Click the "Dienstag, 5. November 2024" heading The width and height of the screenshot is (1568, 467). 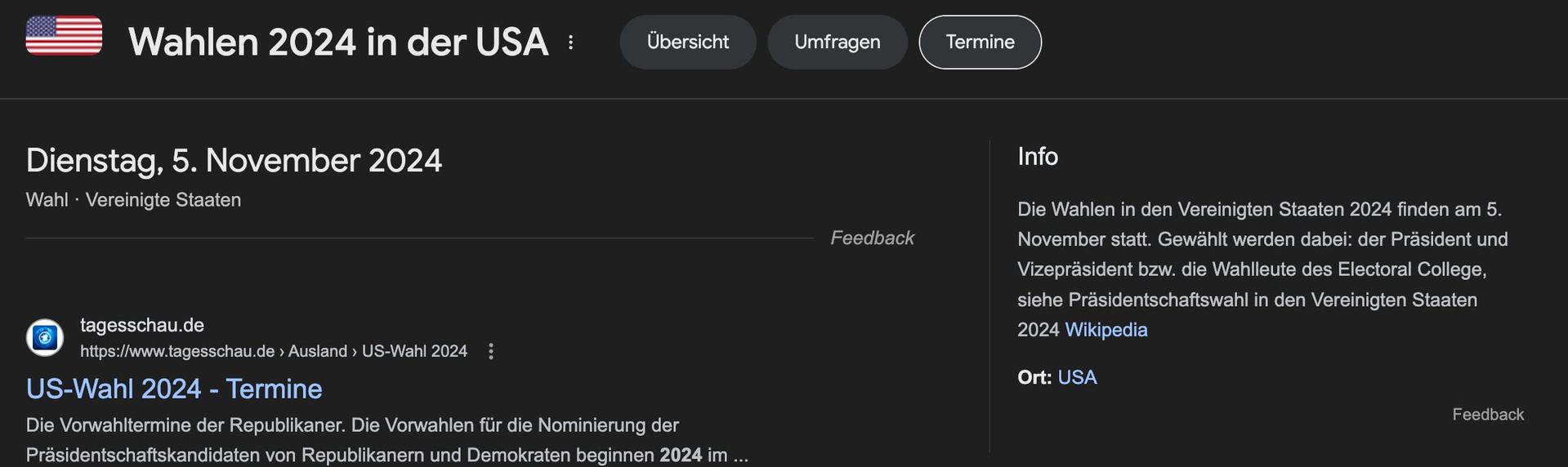click(x=234, y=160)
